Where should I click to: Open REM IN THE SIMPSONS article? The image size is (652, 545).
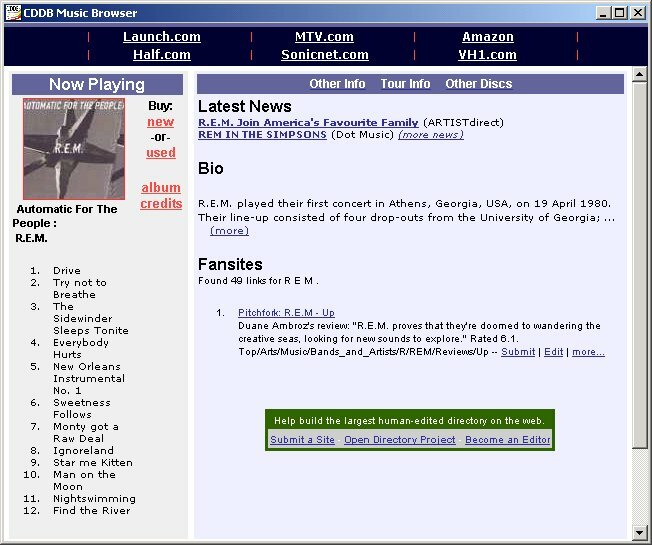click(262, 135)
